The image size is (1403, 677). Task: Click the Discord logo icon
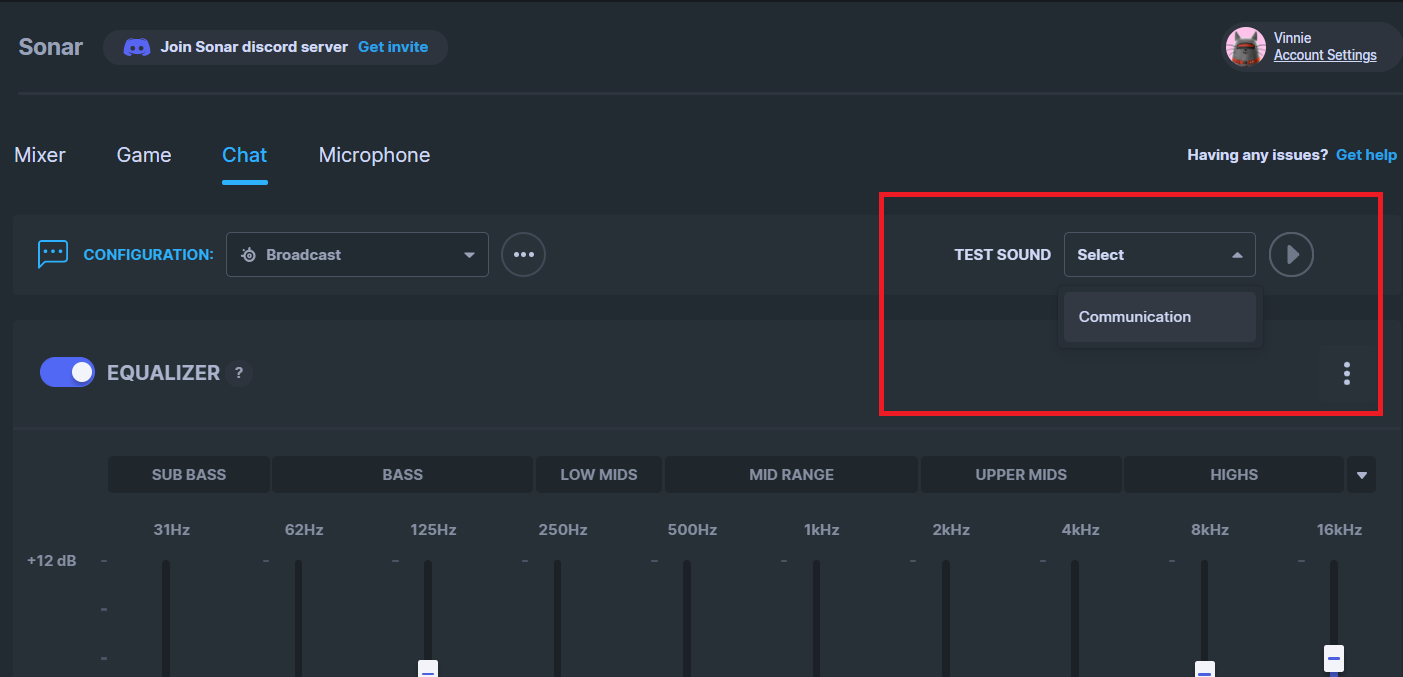pyautogui.click(x=137, y=47)
